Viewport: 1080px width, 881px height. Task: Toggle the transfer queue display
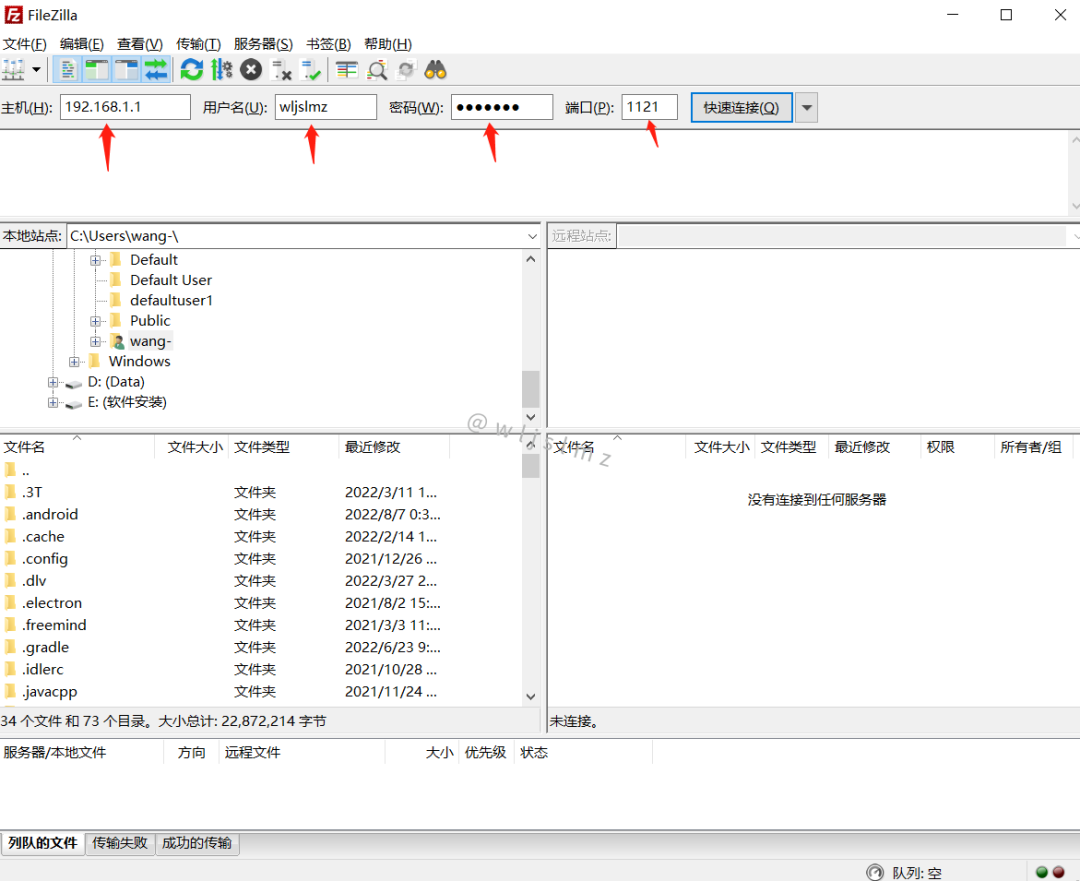(156, 70)
